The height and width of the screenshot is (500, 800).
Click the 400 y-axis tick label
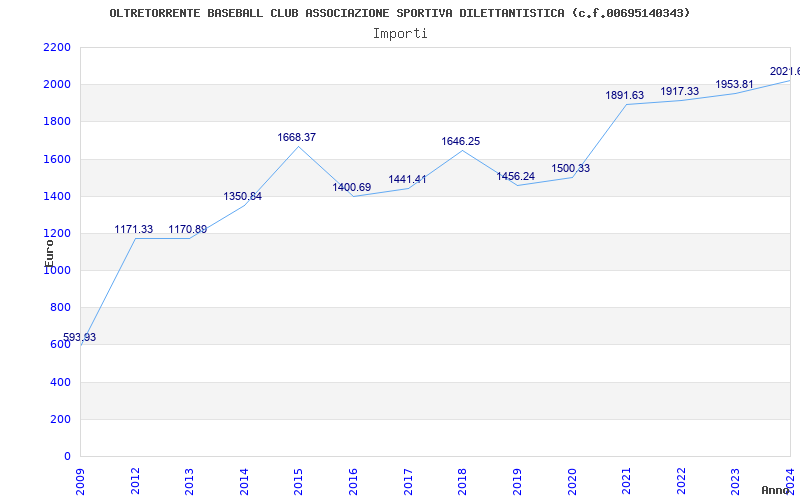(x=61, y=382)
